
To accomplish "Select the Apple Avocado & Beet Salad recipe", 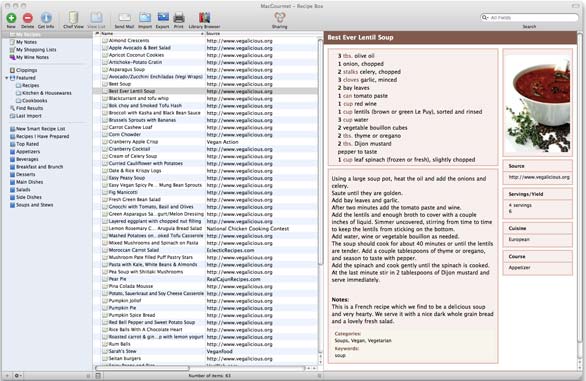I will (x=205, y=47).
